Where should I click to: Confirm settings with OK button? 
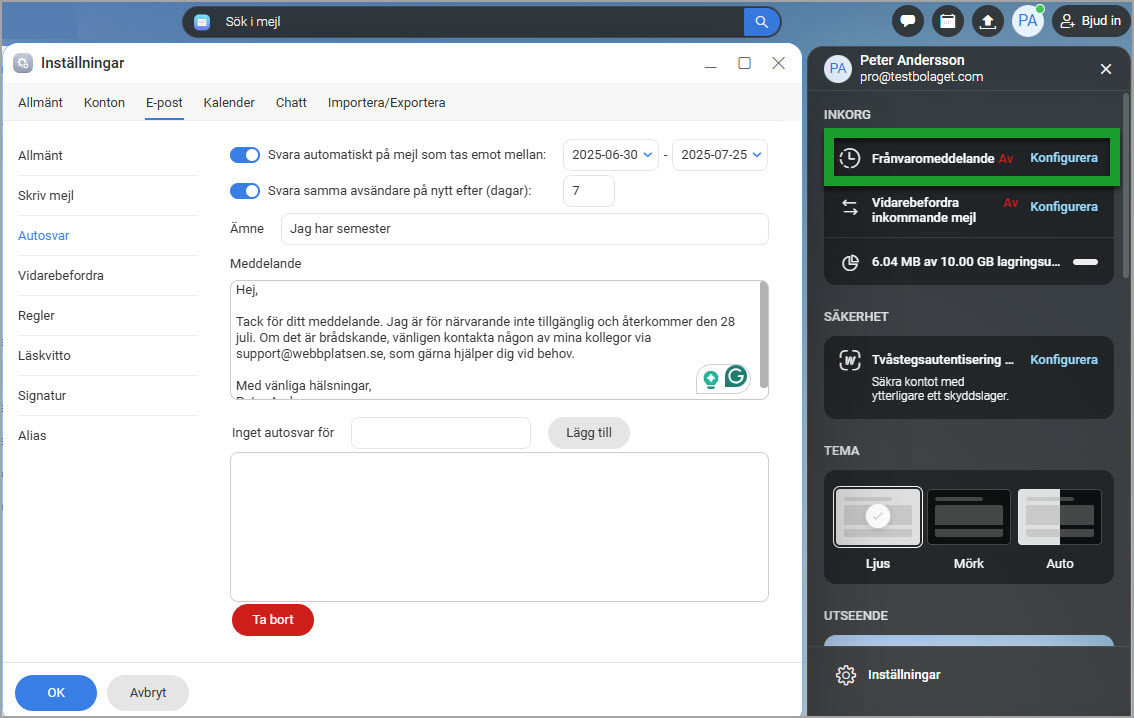tap(56, 693)
